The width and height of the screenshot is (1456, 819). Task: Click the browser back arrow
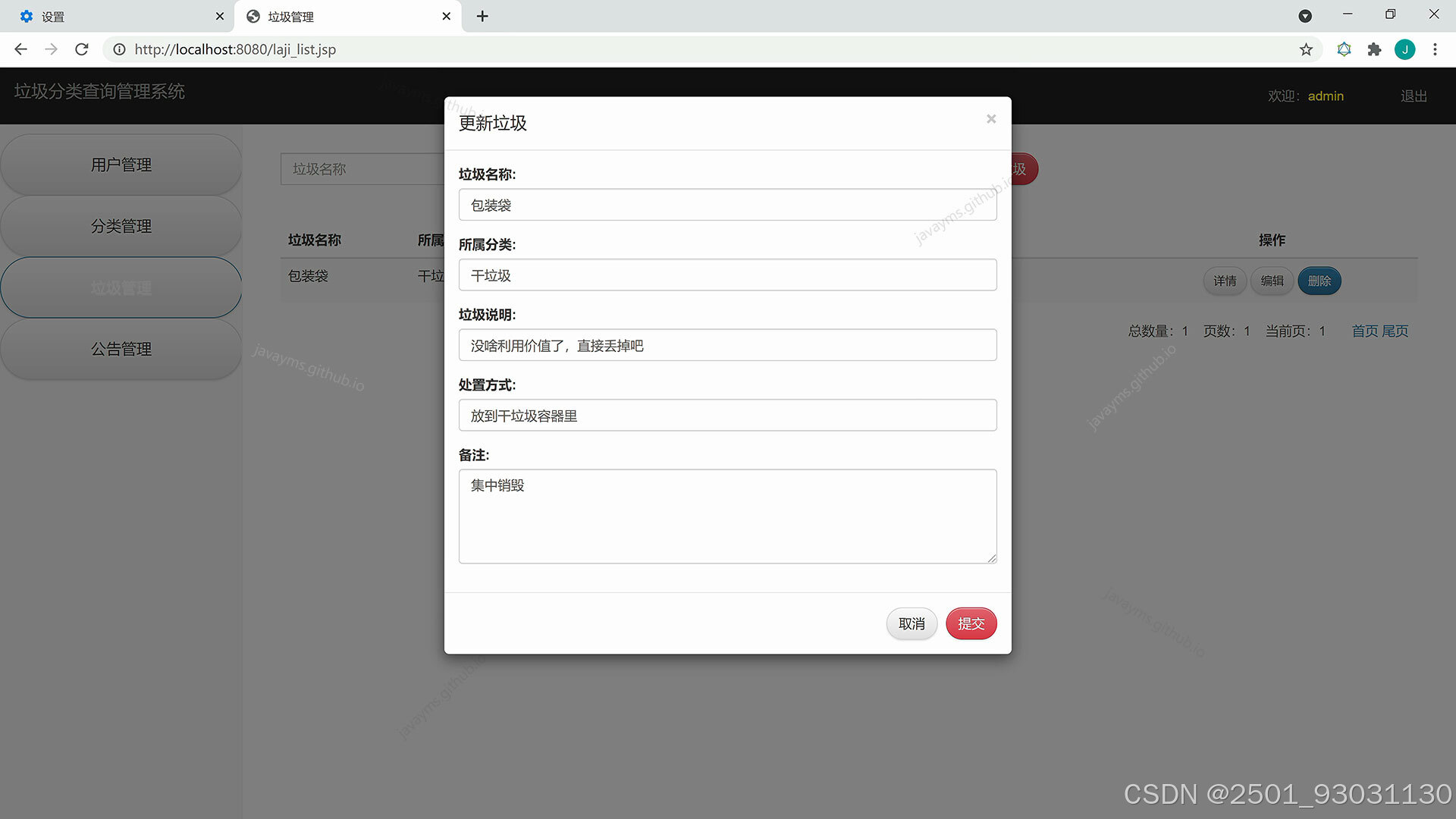[x=20, y=49]
